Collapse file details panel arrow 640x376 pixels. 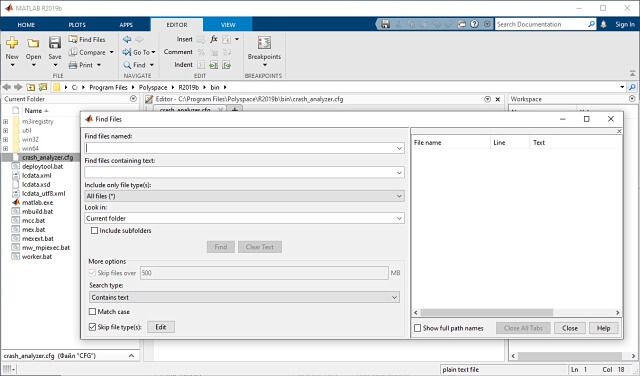131,356
